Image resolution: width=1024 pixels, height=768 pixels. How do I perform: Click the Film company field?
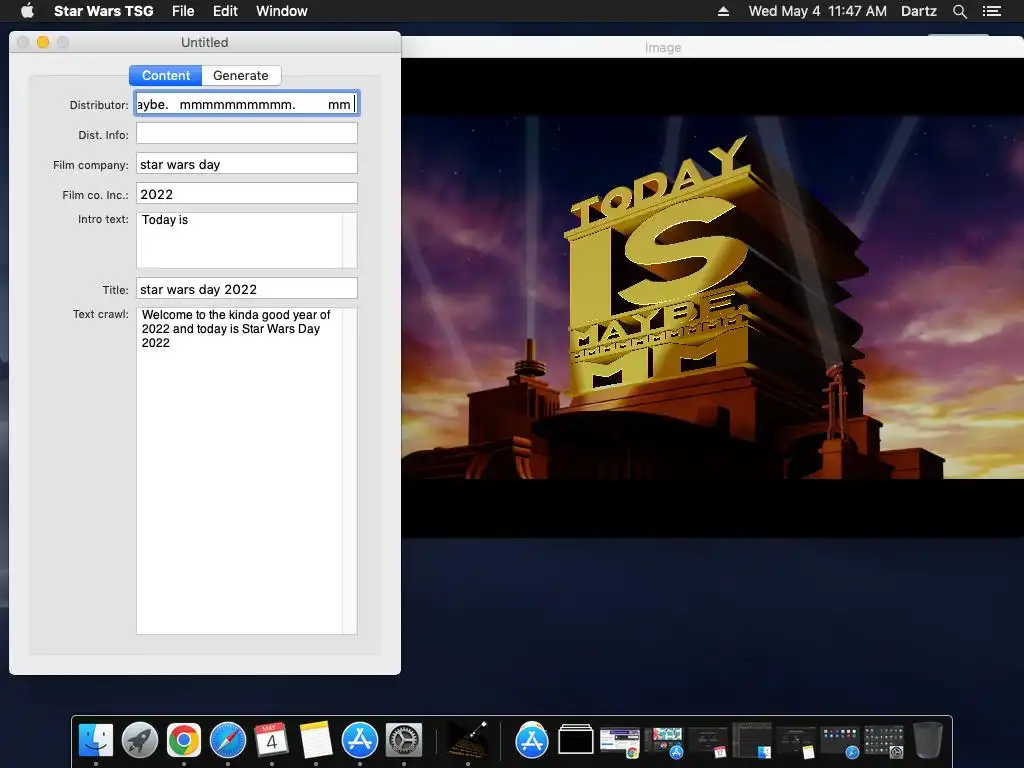point(247,163)
